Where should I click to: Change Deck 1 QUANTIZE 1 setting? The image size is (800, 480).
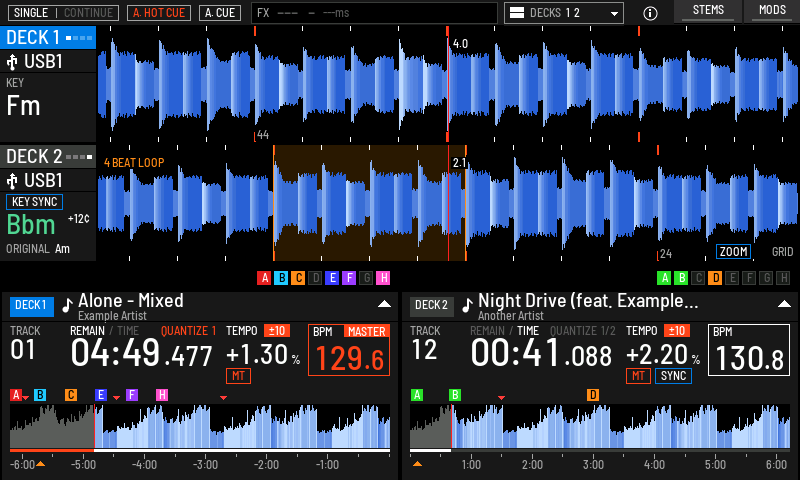188,331
